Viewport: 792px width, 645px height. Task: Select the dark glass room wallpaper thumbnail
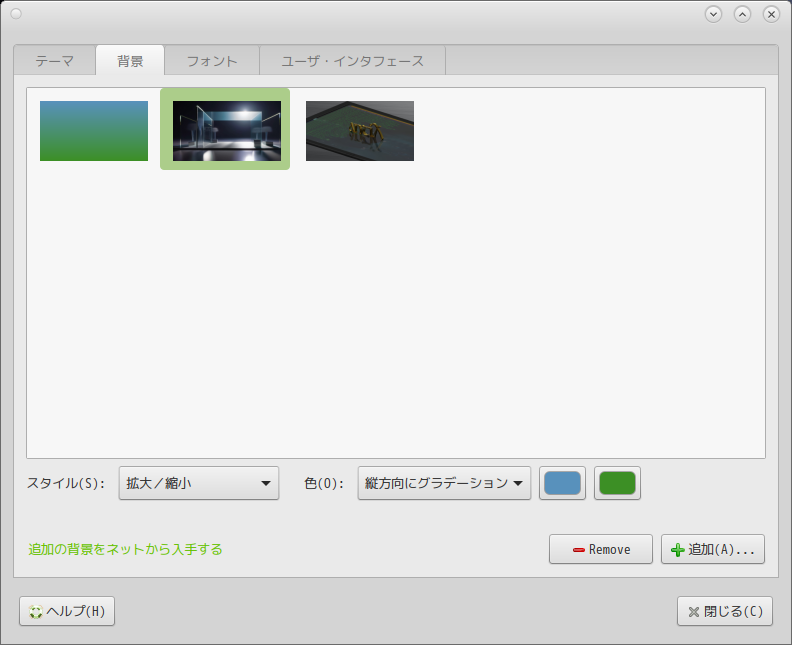click(x=227, y=131)
